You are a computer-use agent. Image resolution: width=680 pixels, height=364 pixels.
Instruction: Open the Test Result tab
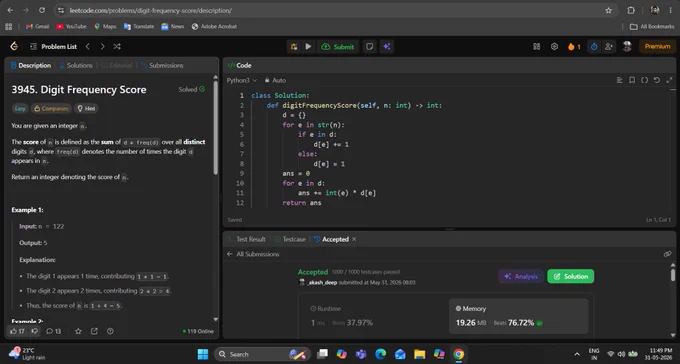click(247, 239)
